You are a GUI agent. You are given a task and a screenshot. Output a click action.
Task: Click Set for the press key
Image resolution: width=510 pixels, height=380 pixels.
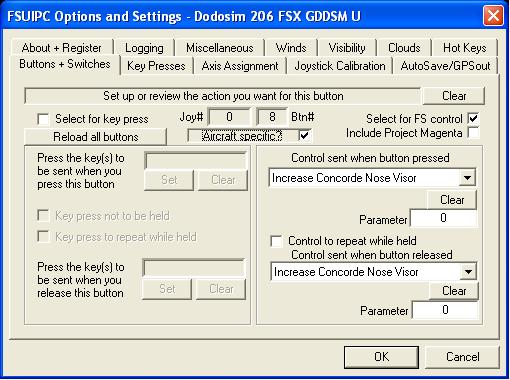169,180
